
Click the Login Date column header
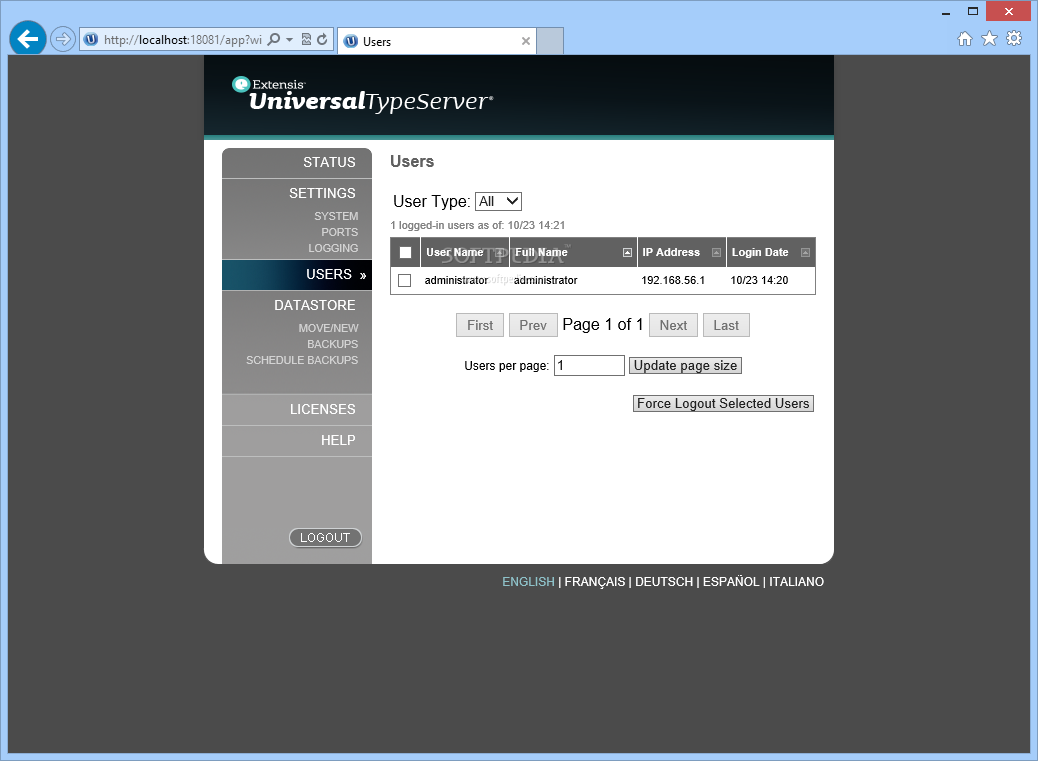(760, 252)
